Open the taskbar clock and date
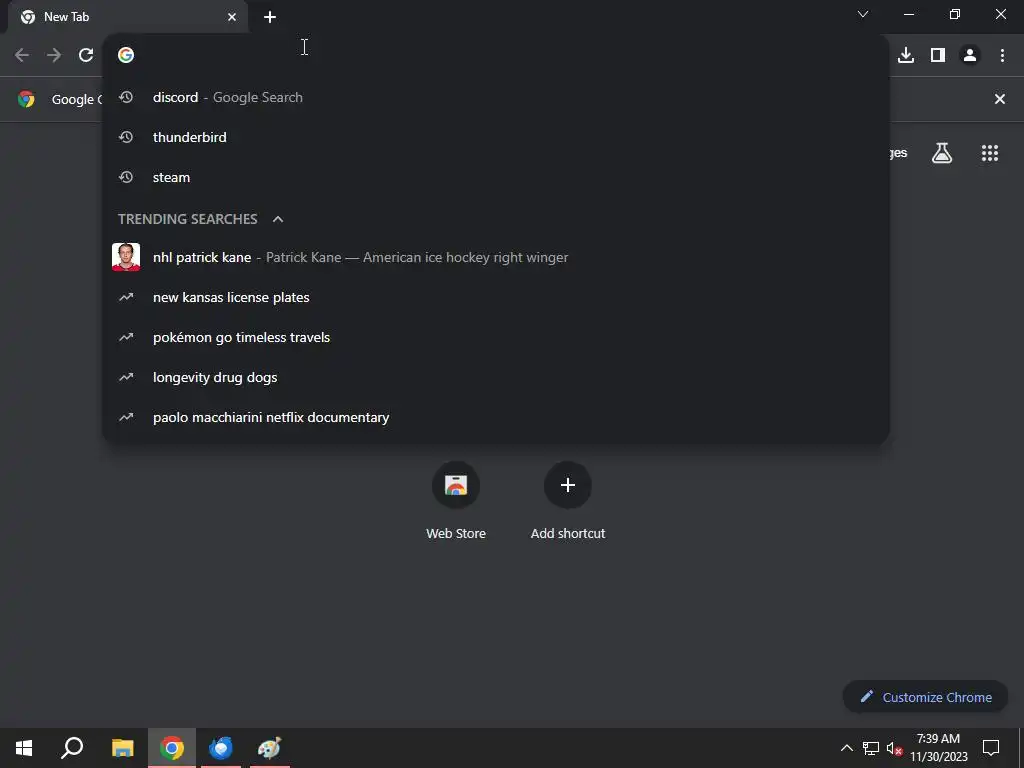This screenshot has height=768, width=1024. coord(938,748)
